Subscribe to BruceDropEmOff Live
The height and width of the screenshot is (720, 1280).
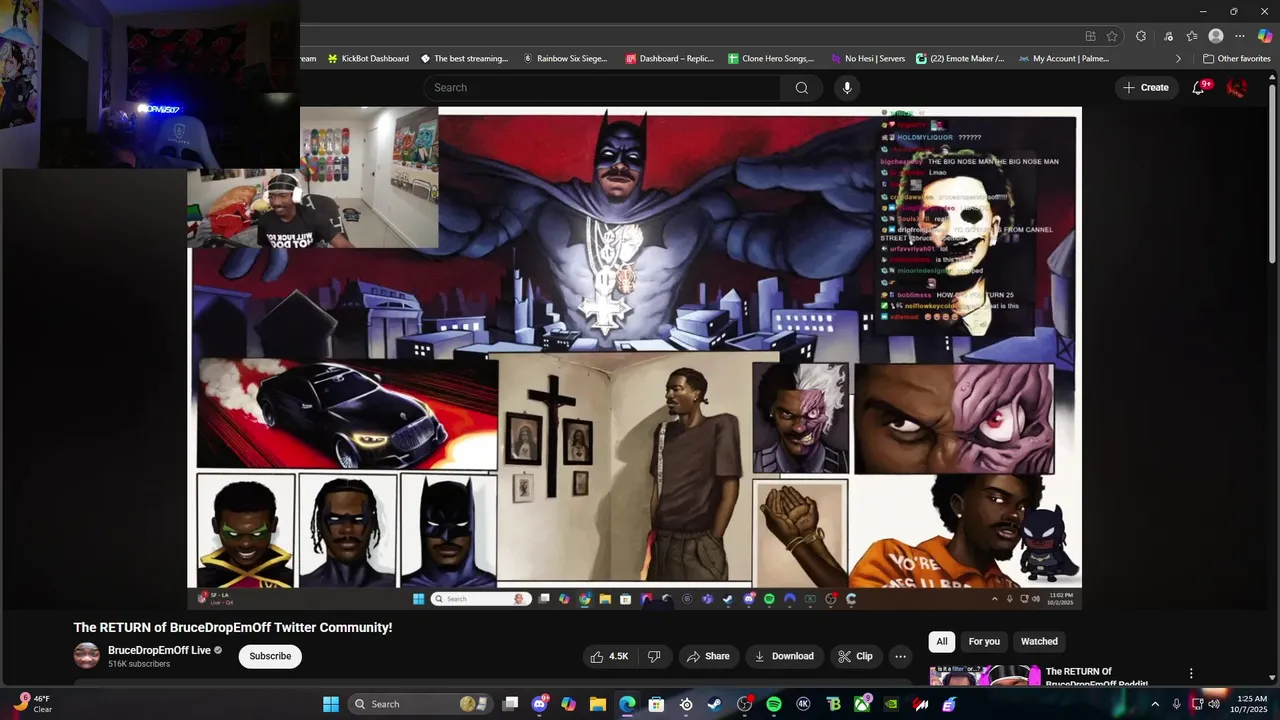pos(270,657)
